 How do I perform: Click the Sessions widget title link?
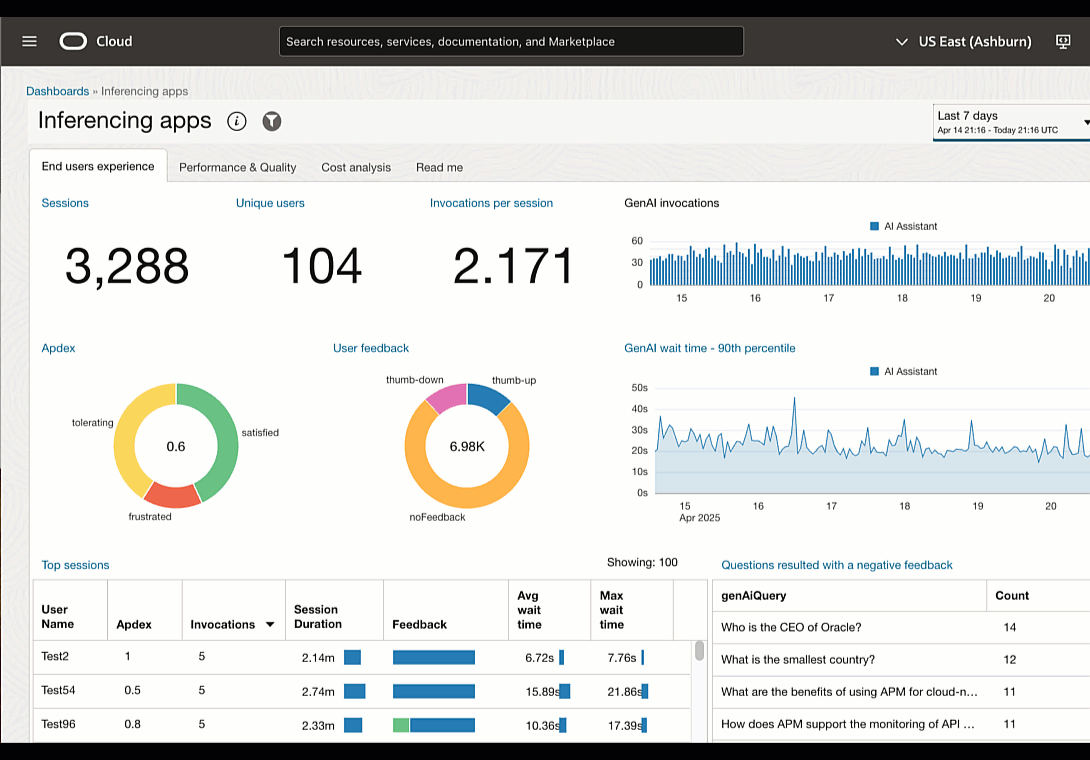coord(65,203)
